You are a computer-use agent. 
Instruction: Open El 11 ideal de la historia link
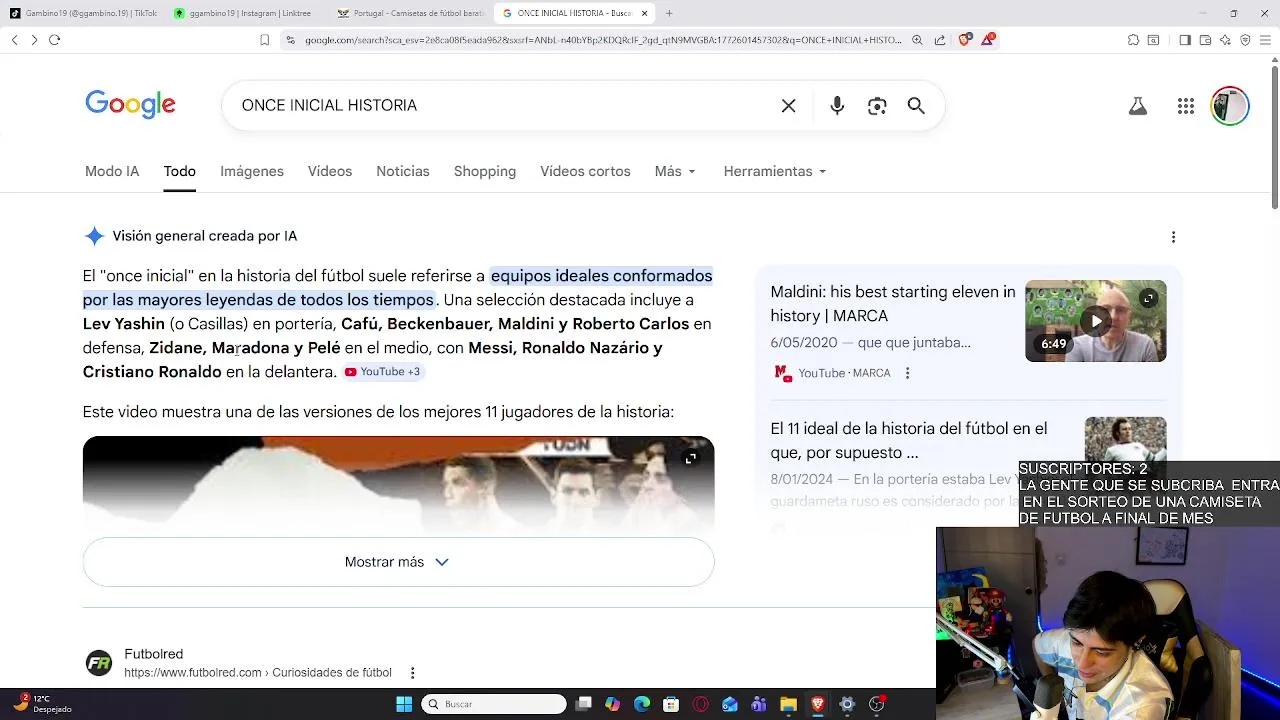908,440
